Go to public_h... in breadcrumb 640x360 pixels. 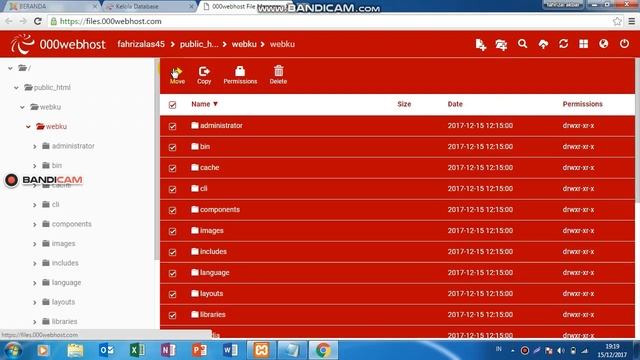coord(199,44)
